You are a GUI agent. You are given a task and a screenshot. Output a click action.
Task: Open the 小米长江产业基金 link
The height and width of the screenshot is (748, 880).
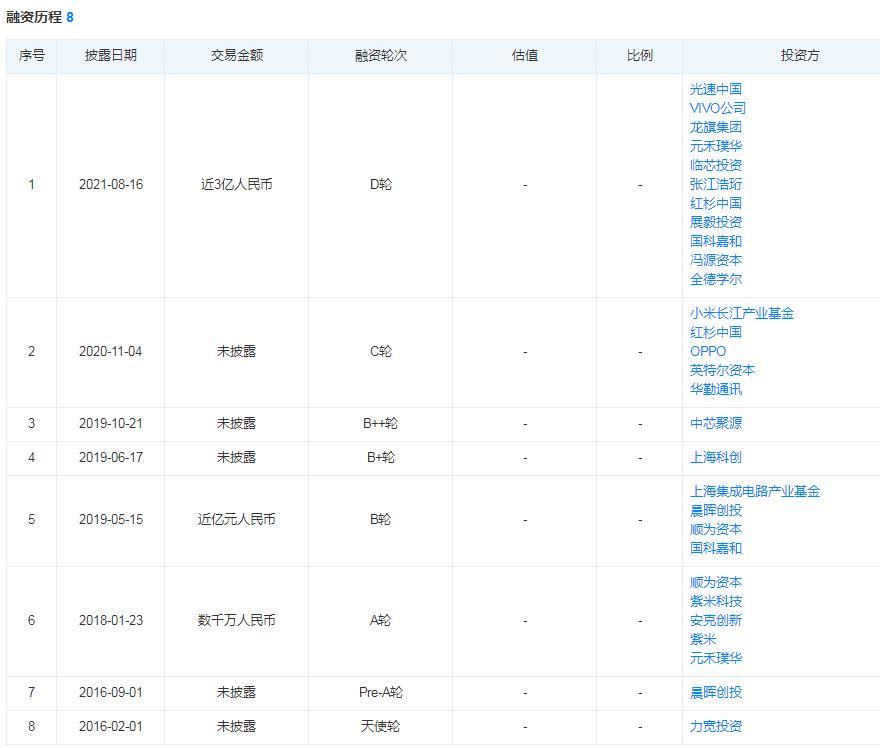coord(741,313)
